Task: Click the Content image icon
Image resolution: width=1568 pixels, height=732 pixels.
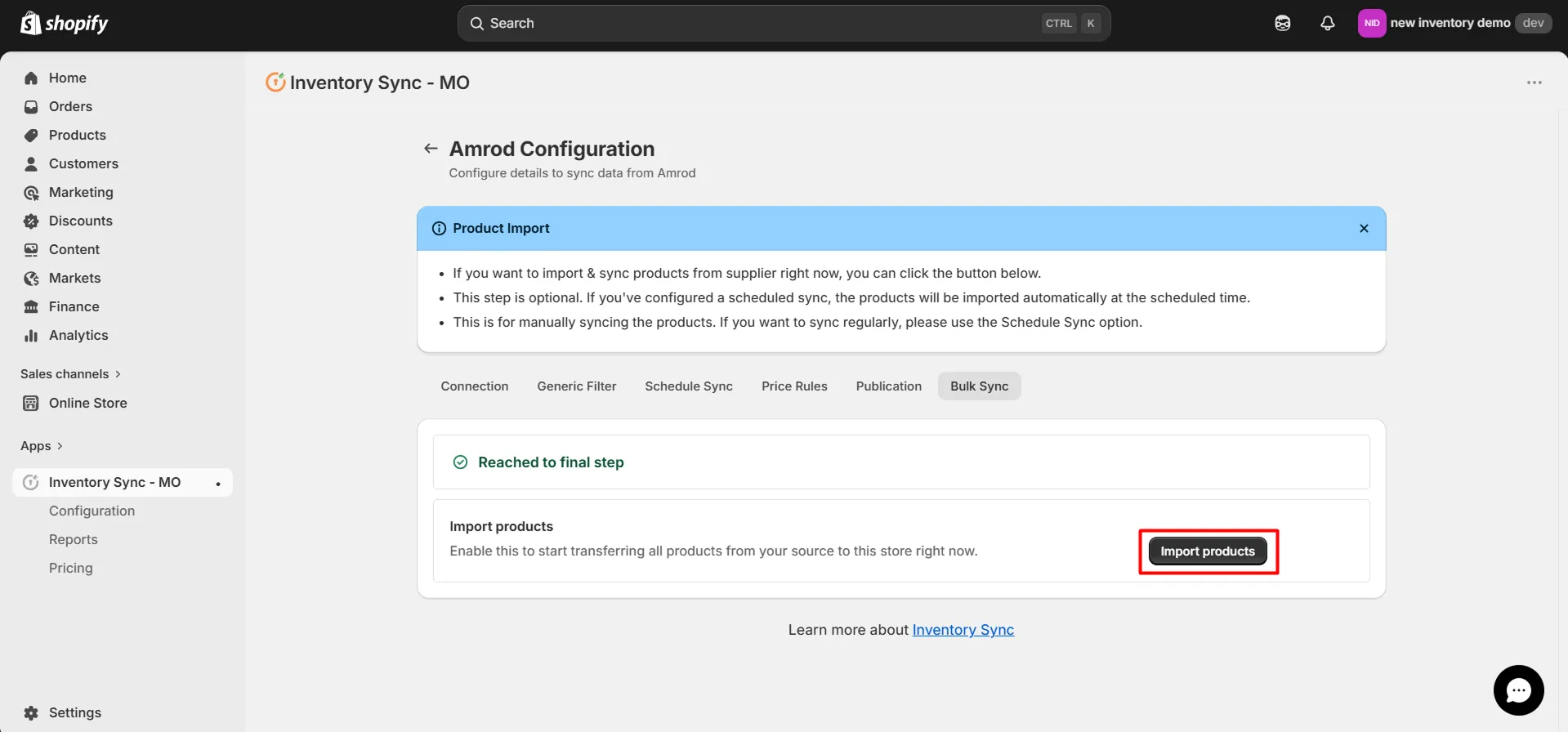Action: pos(31,250)
